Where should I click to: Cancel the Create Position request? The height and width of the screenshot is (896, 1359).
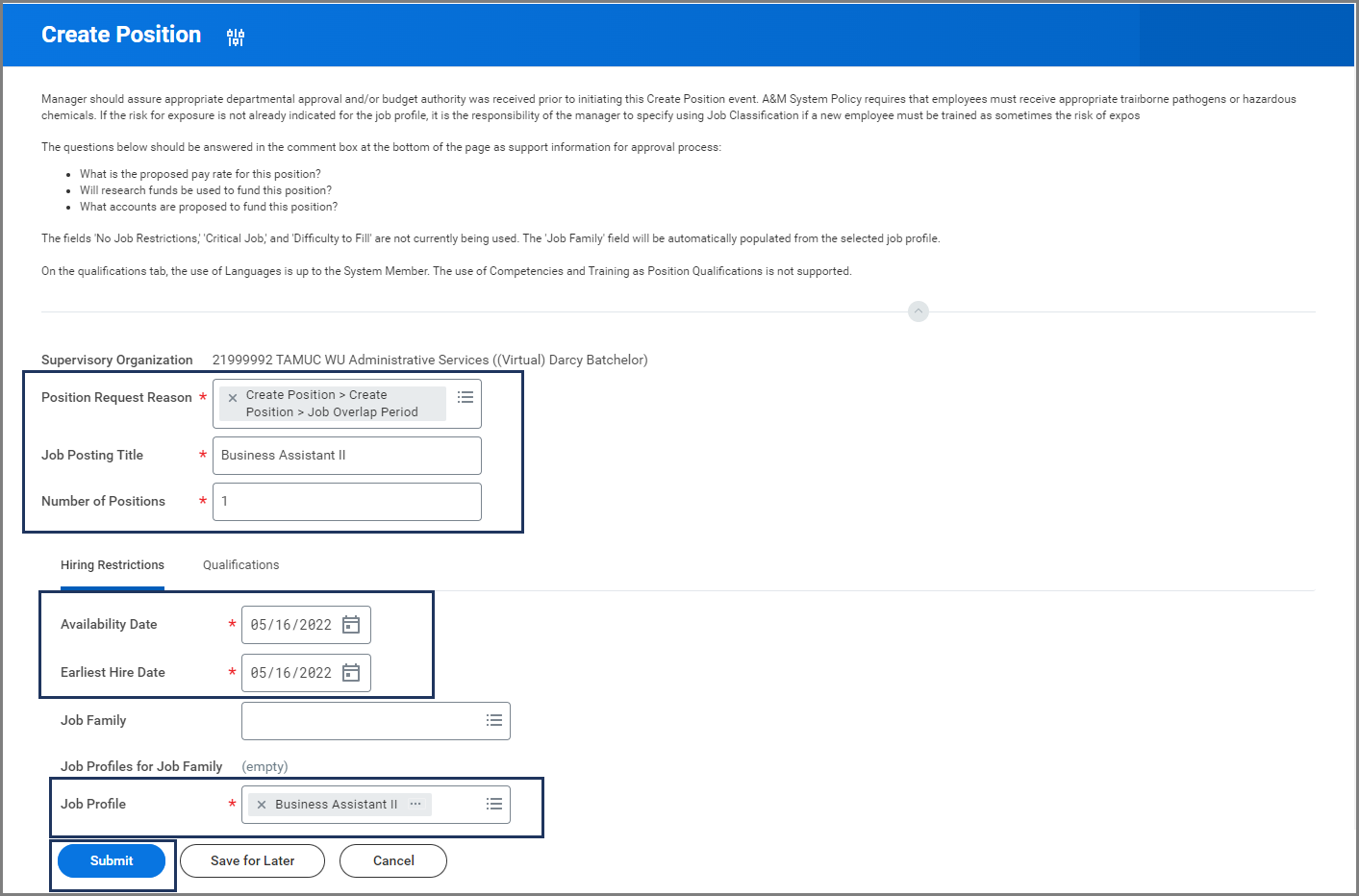[393, 861]
